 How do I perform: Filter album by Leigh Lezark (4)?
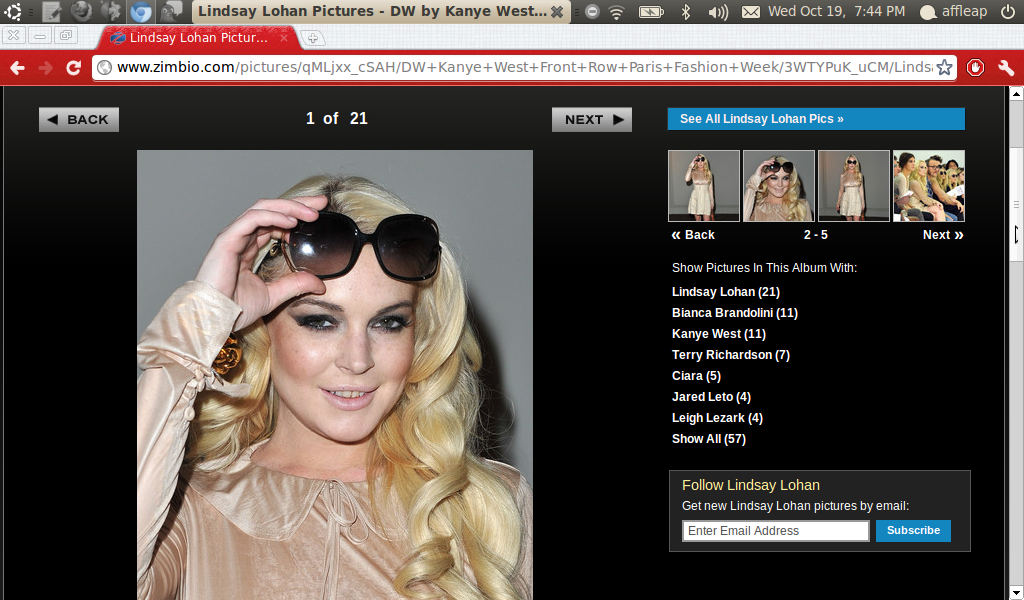coord(717,417)
